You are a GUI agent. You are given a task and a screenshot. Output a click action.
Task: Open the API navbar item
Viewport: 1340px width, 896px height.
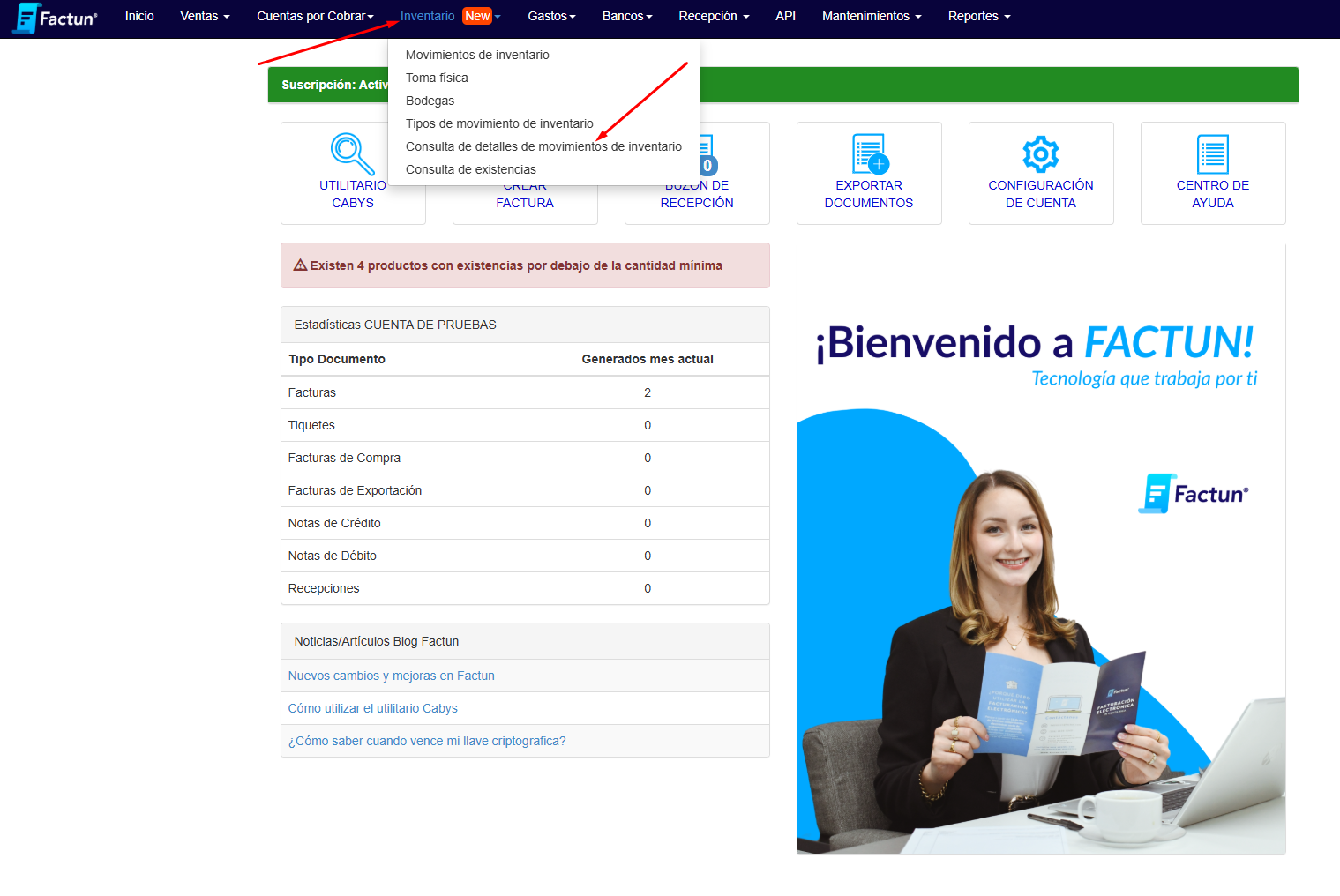[x=785, y=16]
